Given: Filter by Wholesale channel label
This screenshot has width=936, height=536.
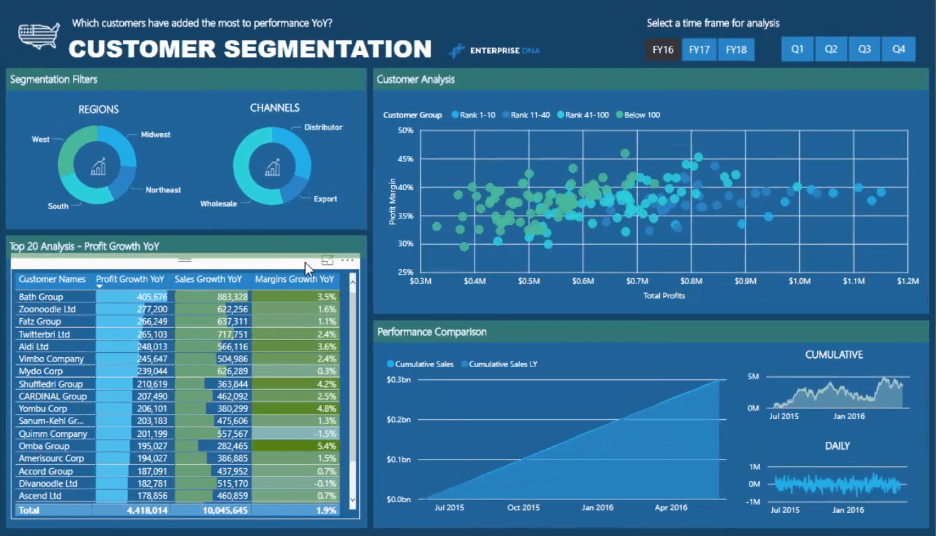Looking at the screenshot, I should (218, 204).
